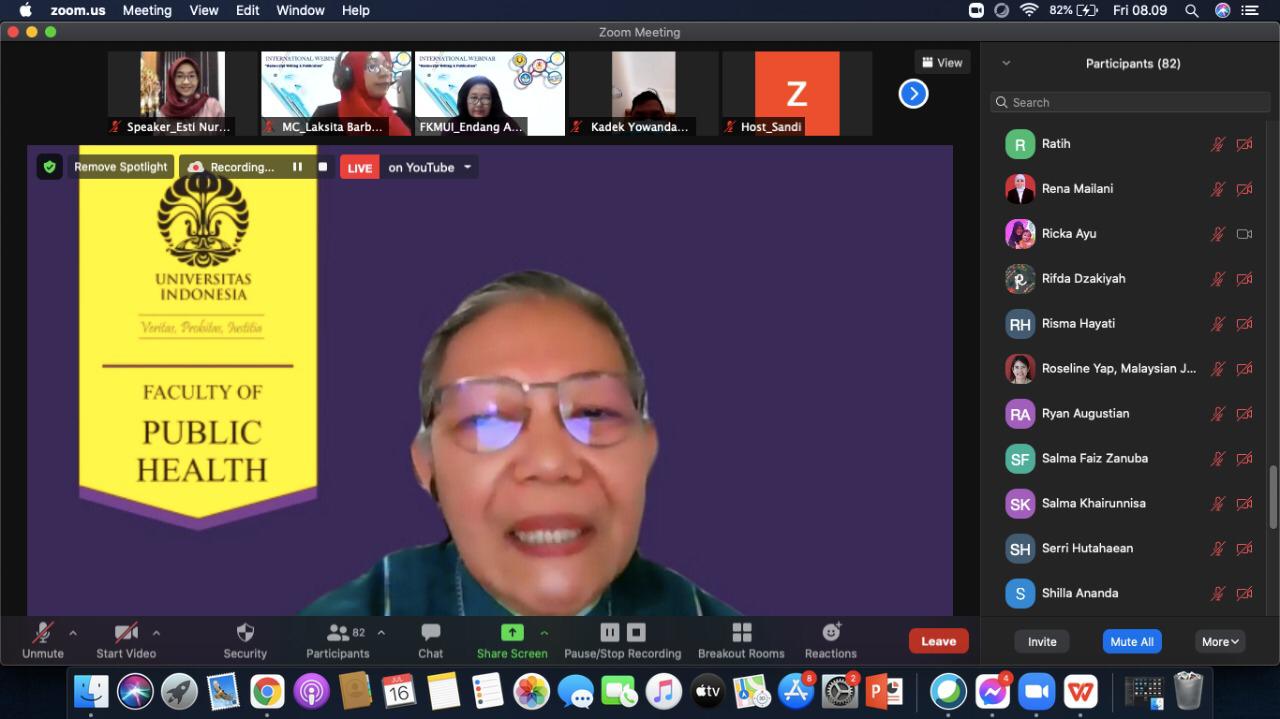Open Breakout Rooms
This screenshot has width=1280, height=719.
click(x=741, y=633)
